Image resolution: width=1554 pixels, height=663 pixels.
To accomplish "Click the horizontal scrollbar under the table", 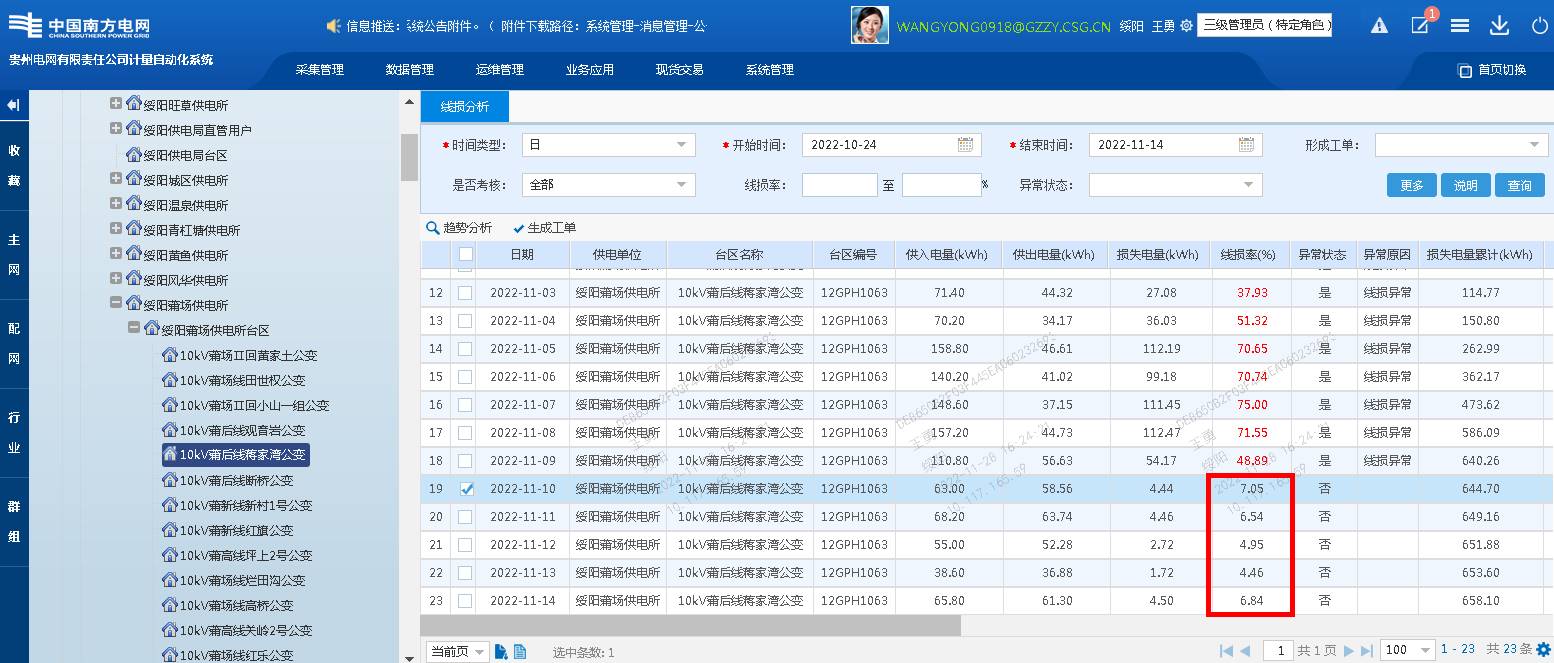I will [x=690, y=626].
